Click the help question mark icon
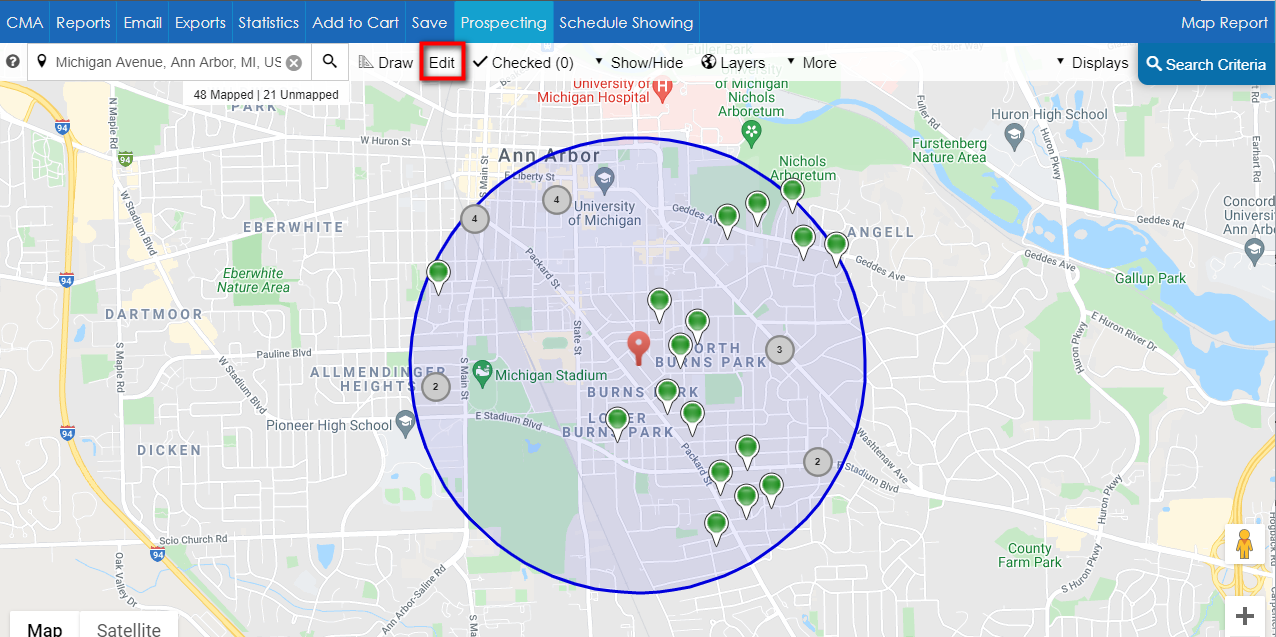This screenshot has height=637, width=1276. 13,62
